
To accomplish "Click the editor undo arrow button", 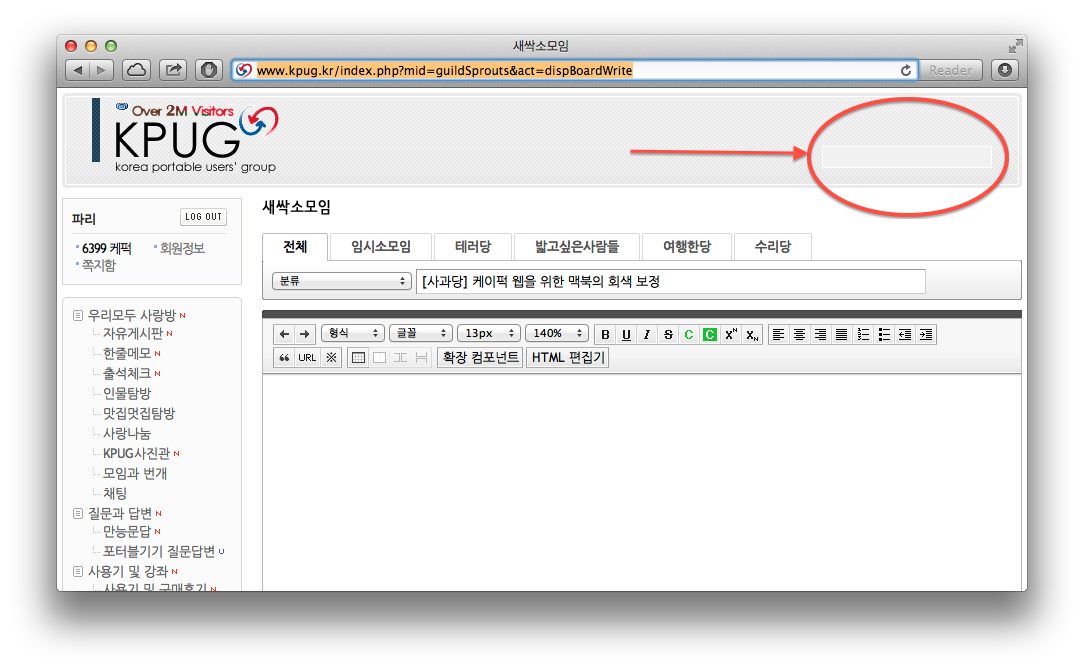I will (284, 334).
